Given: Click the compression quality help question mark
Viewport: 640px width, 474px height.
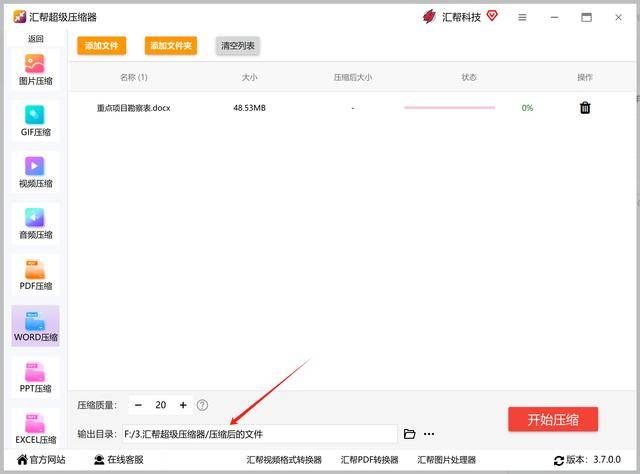Looking at the screenshot, I should click(x=202, y=405).
